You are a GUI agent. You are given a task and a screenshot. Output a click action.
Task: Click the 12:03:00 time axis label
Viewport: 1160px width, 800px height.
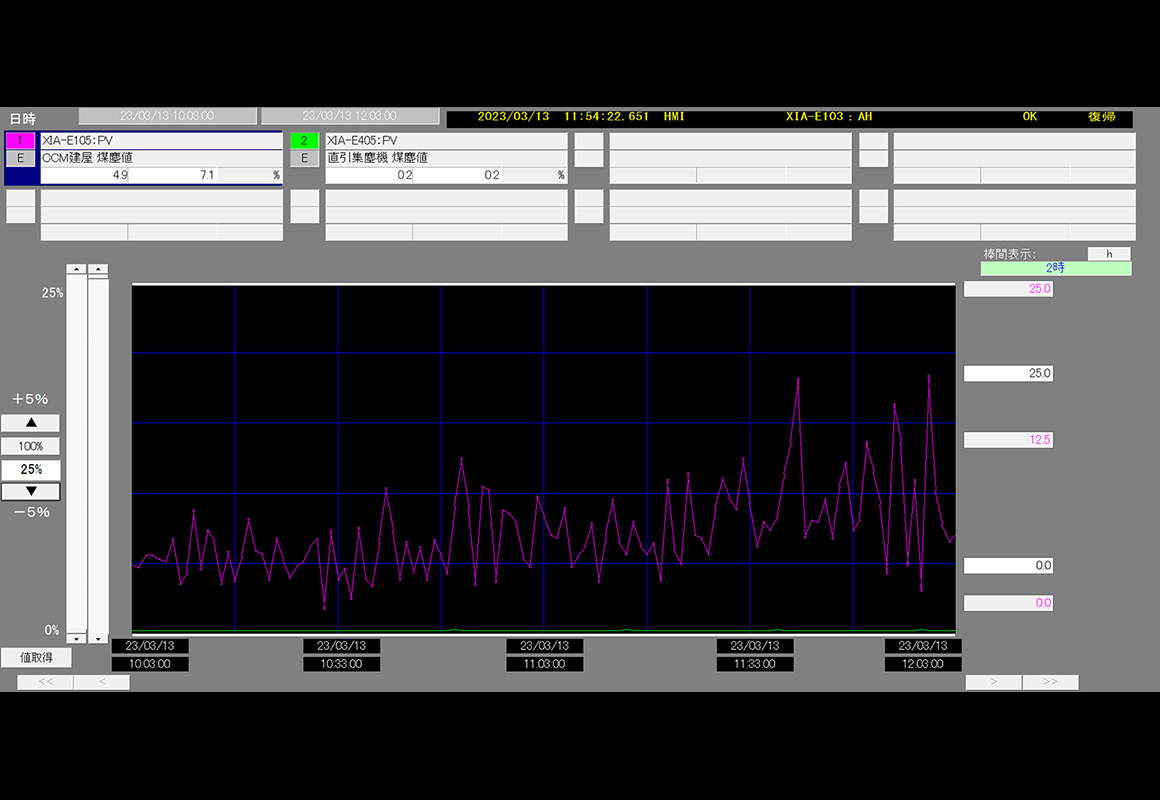coord(923,664)
